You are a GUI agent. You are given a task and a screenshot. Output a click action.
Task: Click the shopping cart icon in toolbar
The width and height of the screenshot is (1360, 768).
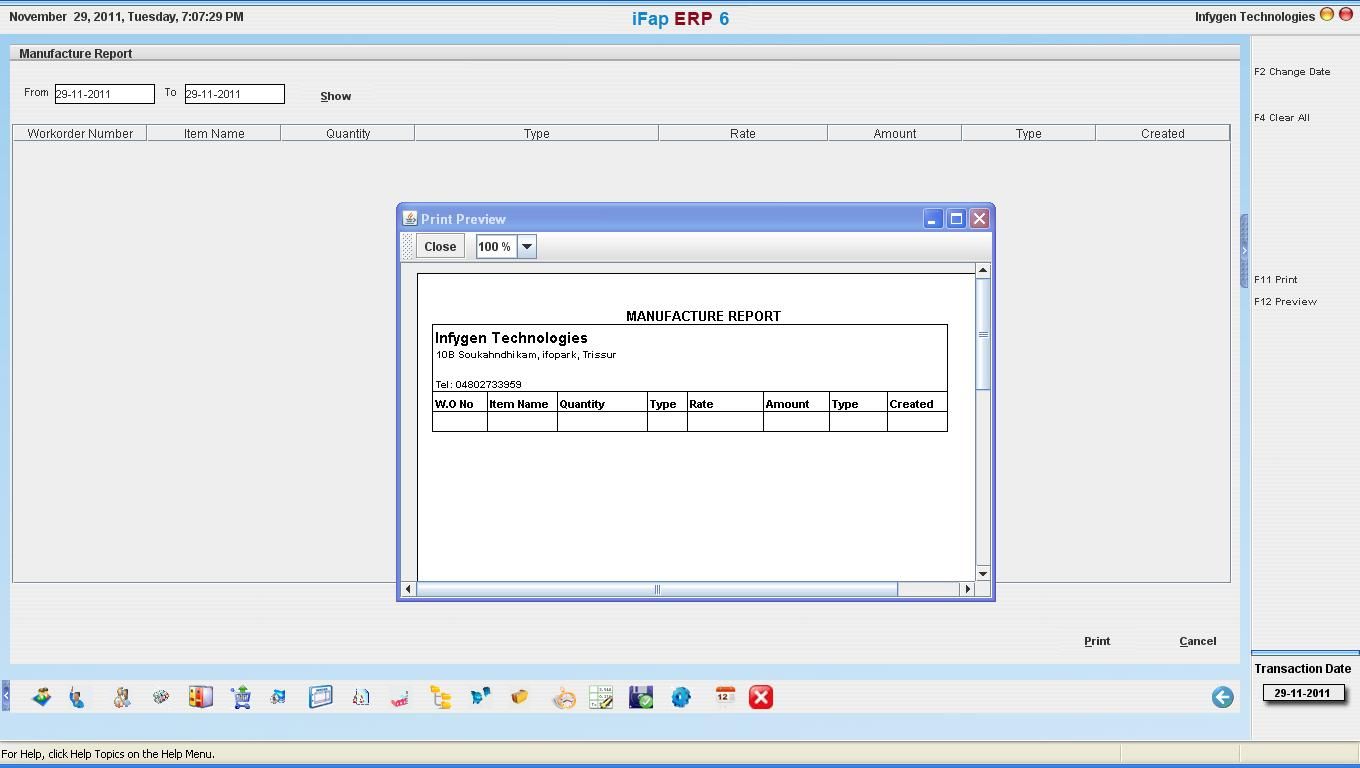click(240, 697)
